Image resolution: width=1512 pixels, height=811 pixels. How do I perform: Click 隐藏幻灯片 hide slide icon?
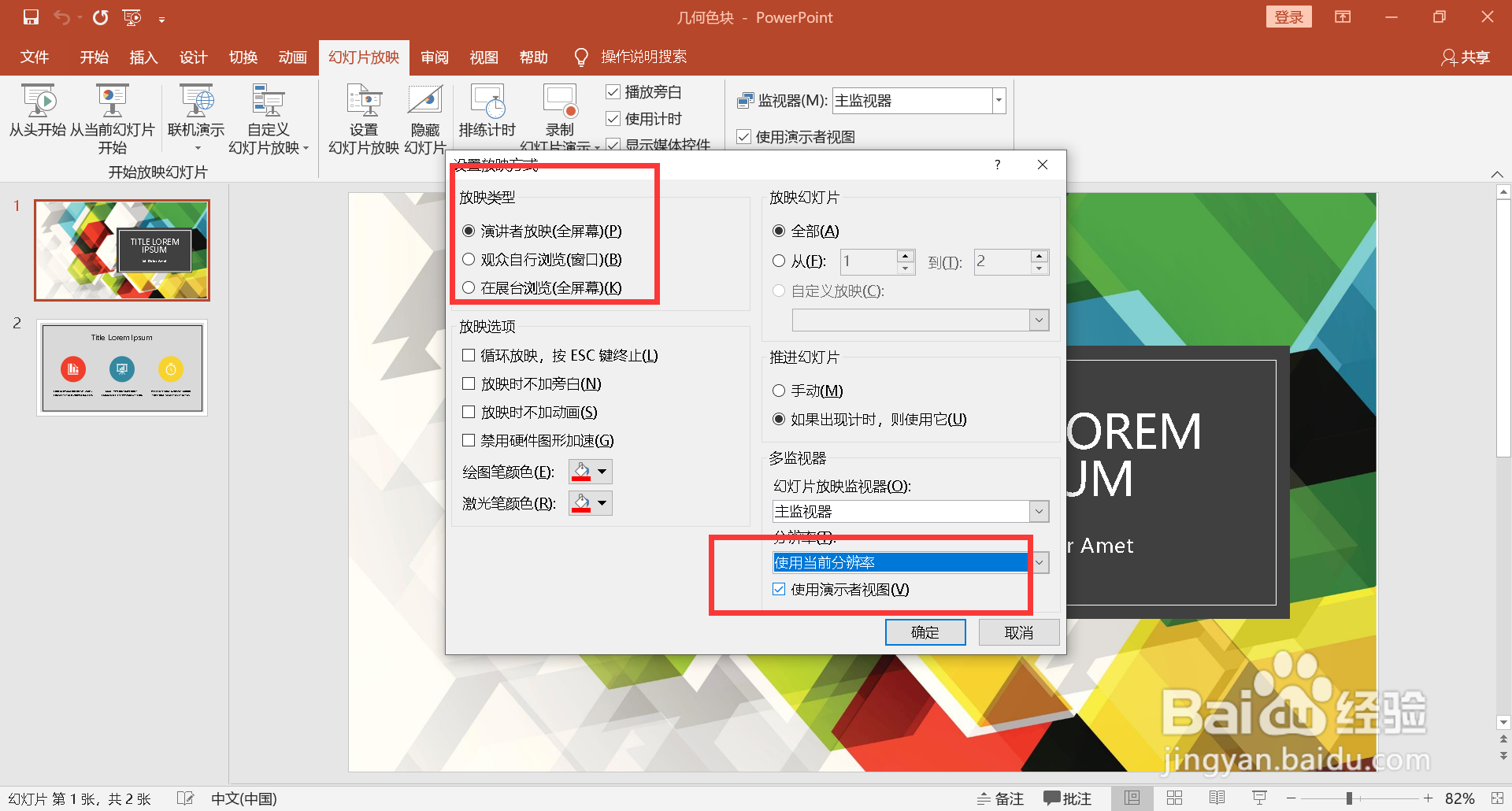point(425,119)
